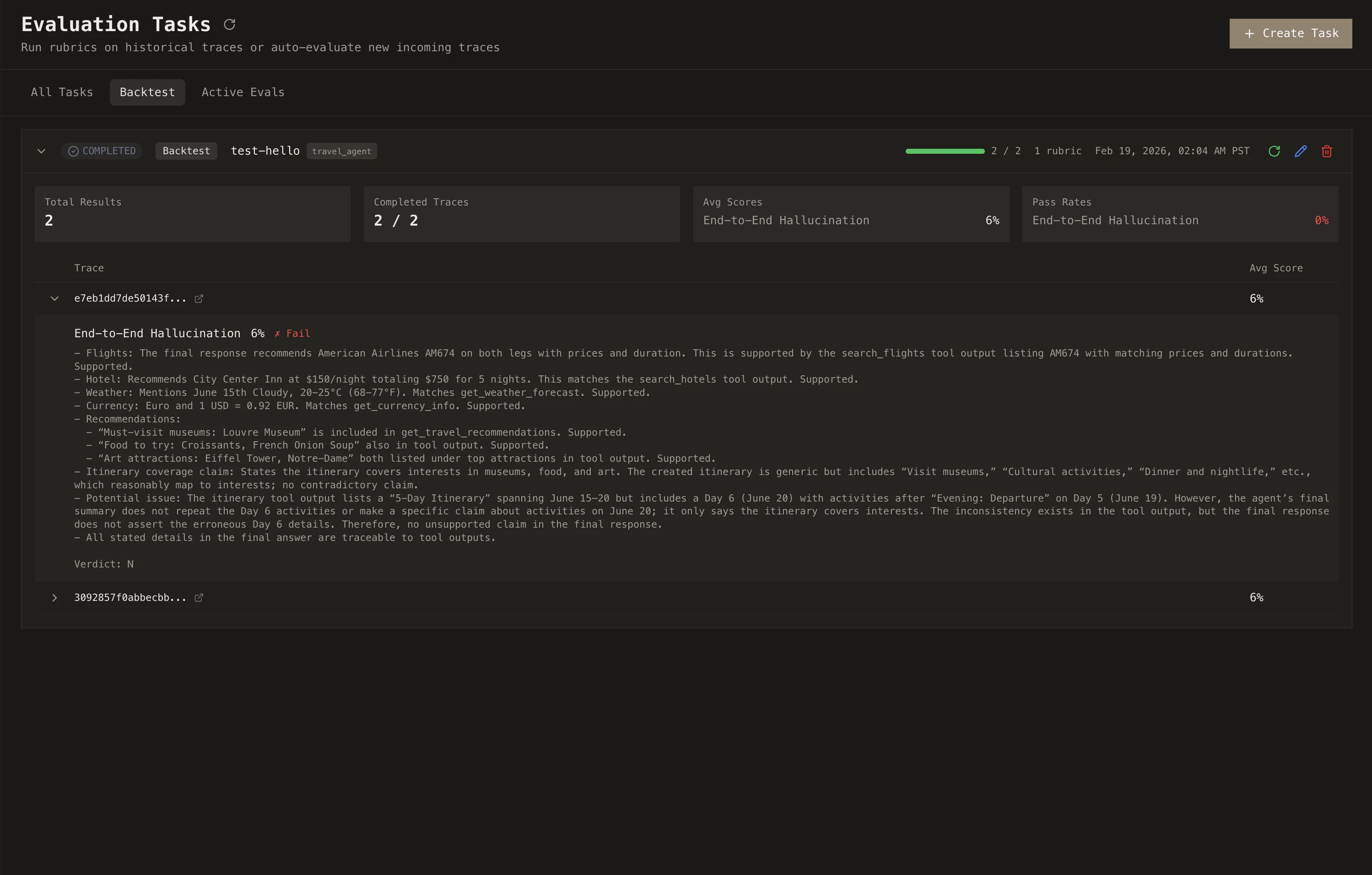Screen dimensions: 1372x875
Task: Rerun the test-hello task
Action: 1274,151
